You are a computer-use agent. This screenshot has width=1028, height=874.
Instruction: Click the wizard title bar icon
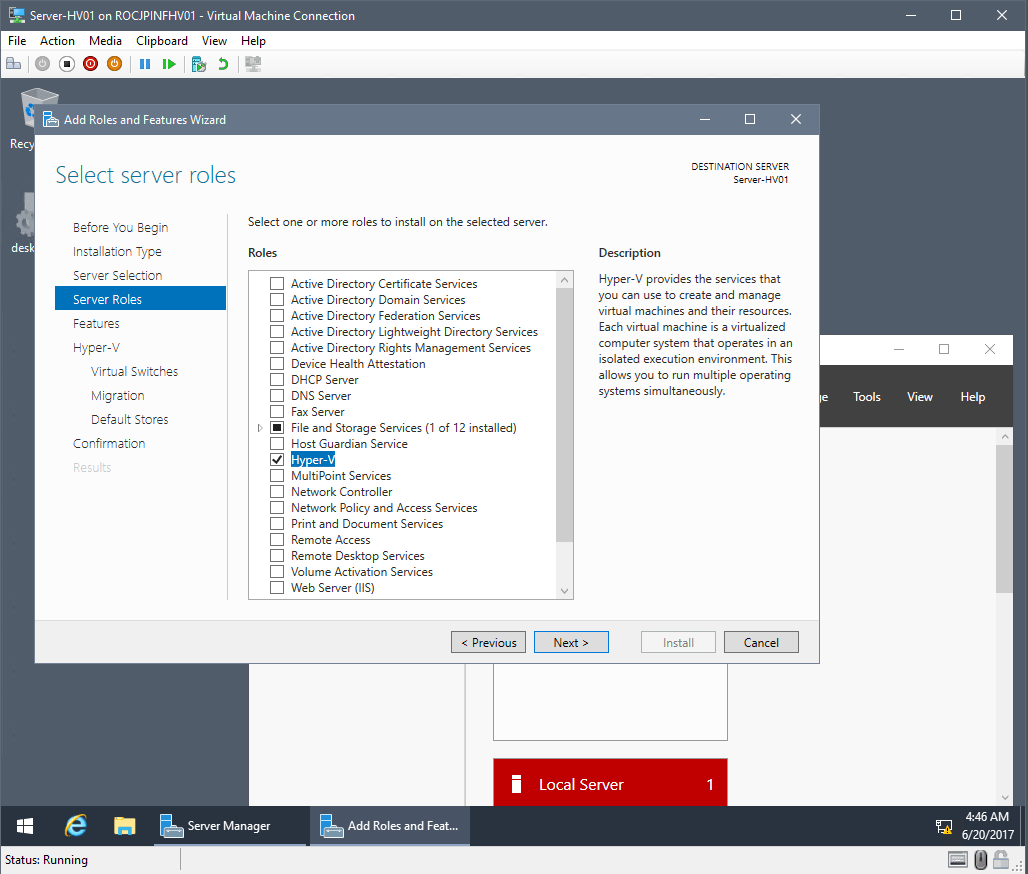point(50,119)
